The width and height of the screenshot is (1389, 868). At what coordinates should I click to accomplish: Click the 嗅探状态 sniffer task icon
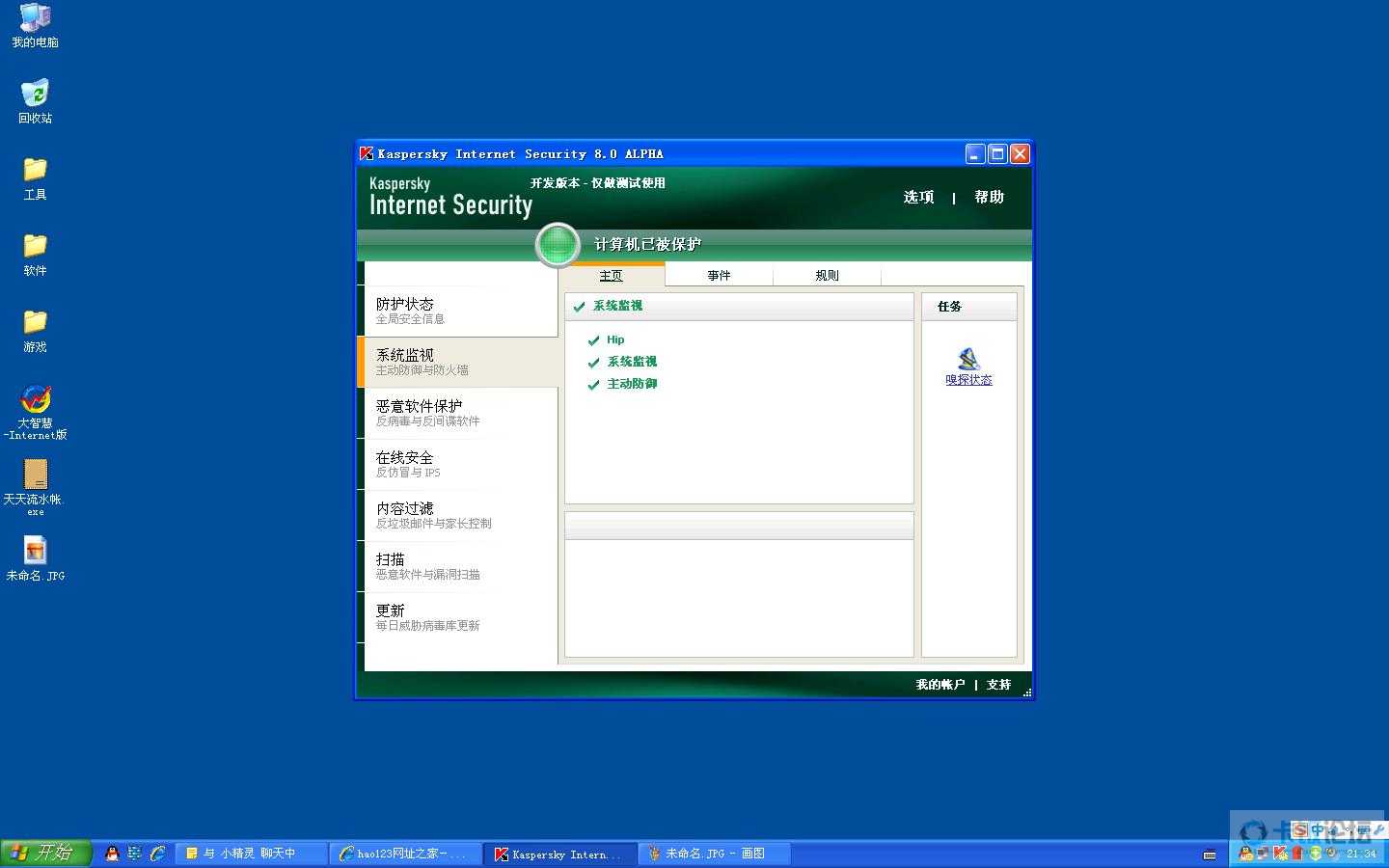(x=968, y=359)
